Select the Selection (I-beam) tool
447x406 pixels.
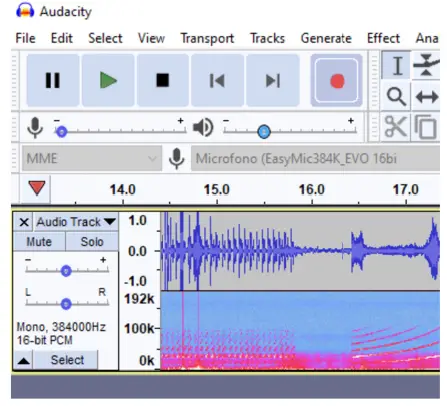[396, 65]
